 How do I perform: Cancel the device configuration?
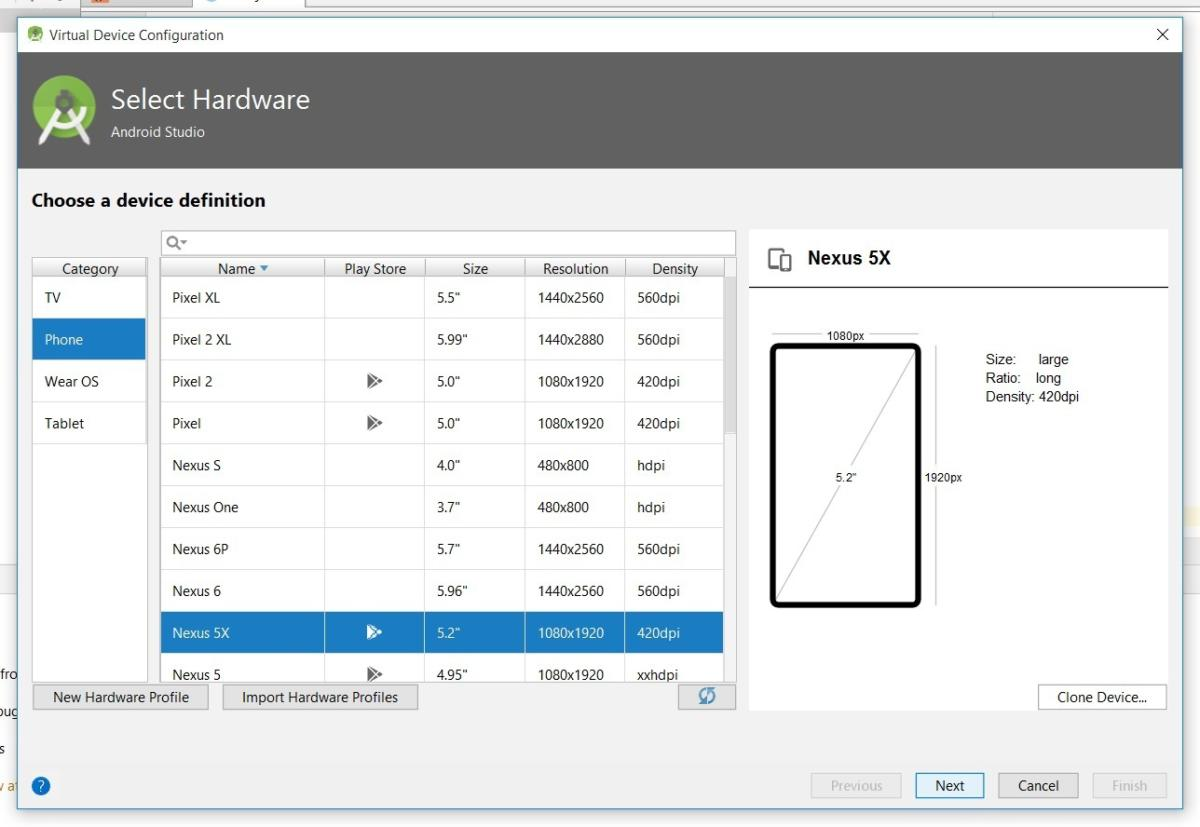coord(1038,786)
